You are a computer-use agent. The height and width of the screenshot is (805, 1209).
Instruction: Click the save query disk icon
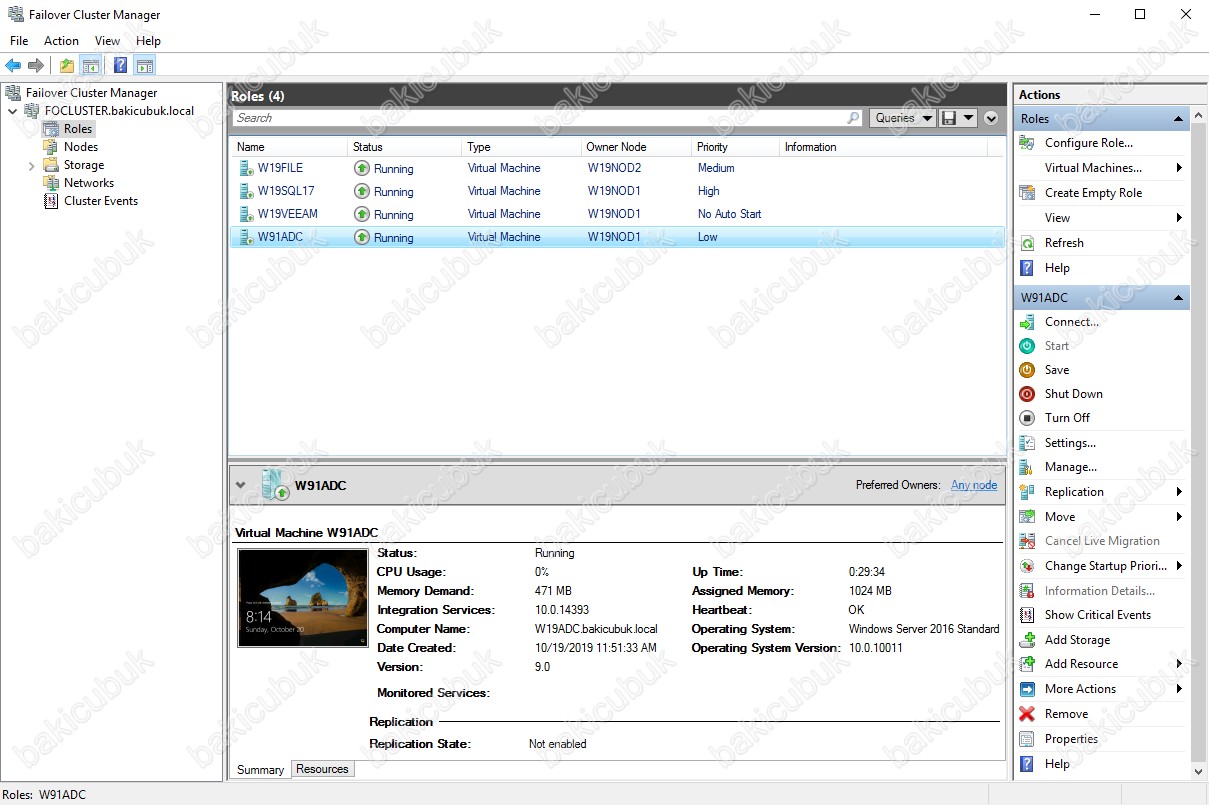948,118
